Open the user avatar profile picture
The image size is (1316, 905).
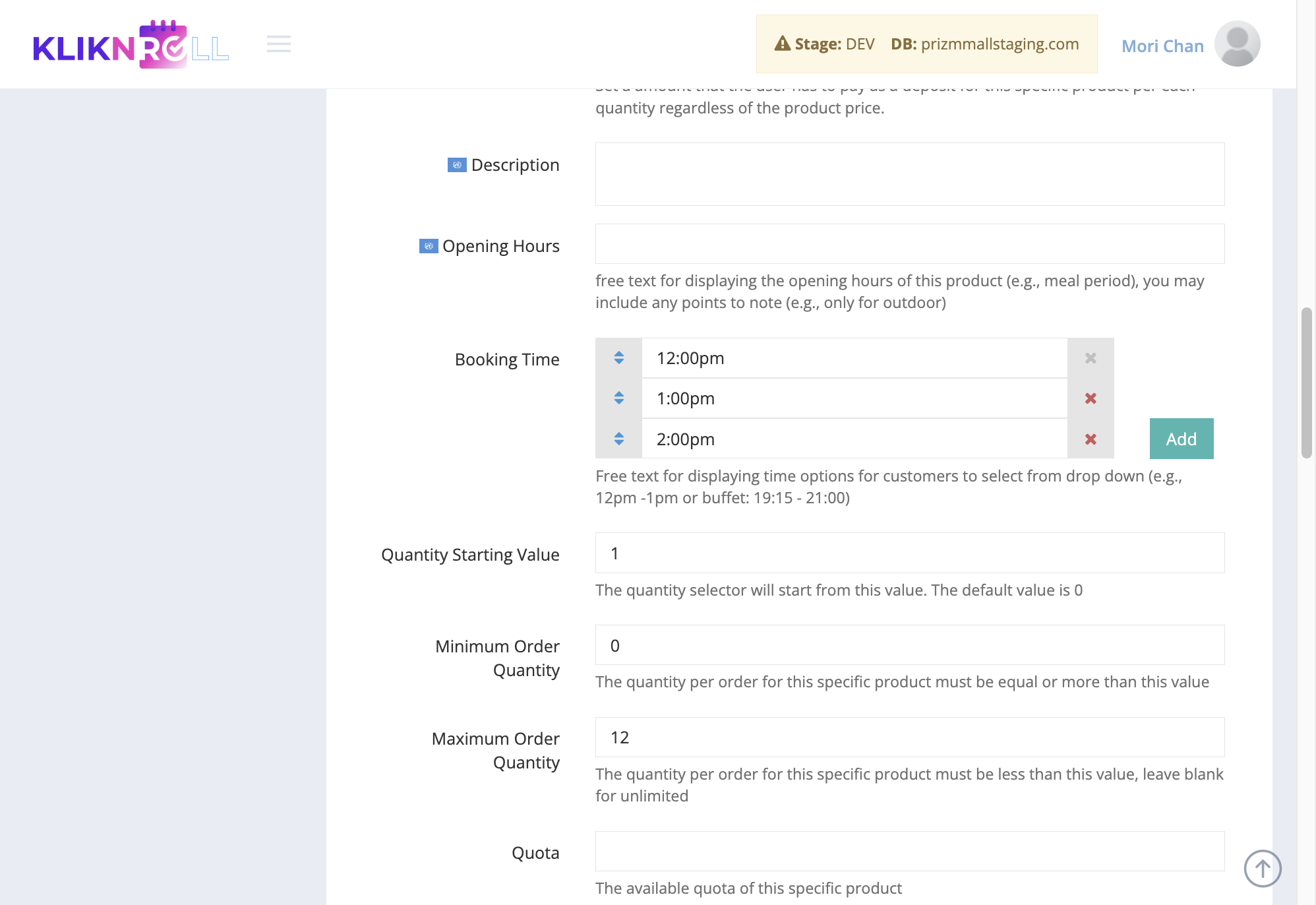click(x=1237, y=44)
